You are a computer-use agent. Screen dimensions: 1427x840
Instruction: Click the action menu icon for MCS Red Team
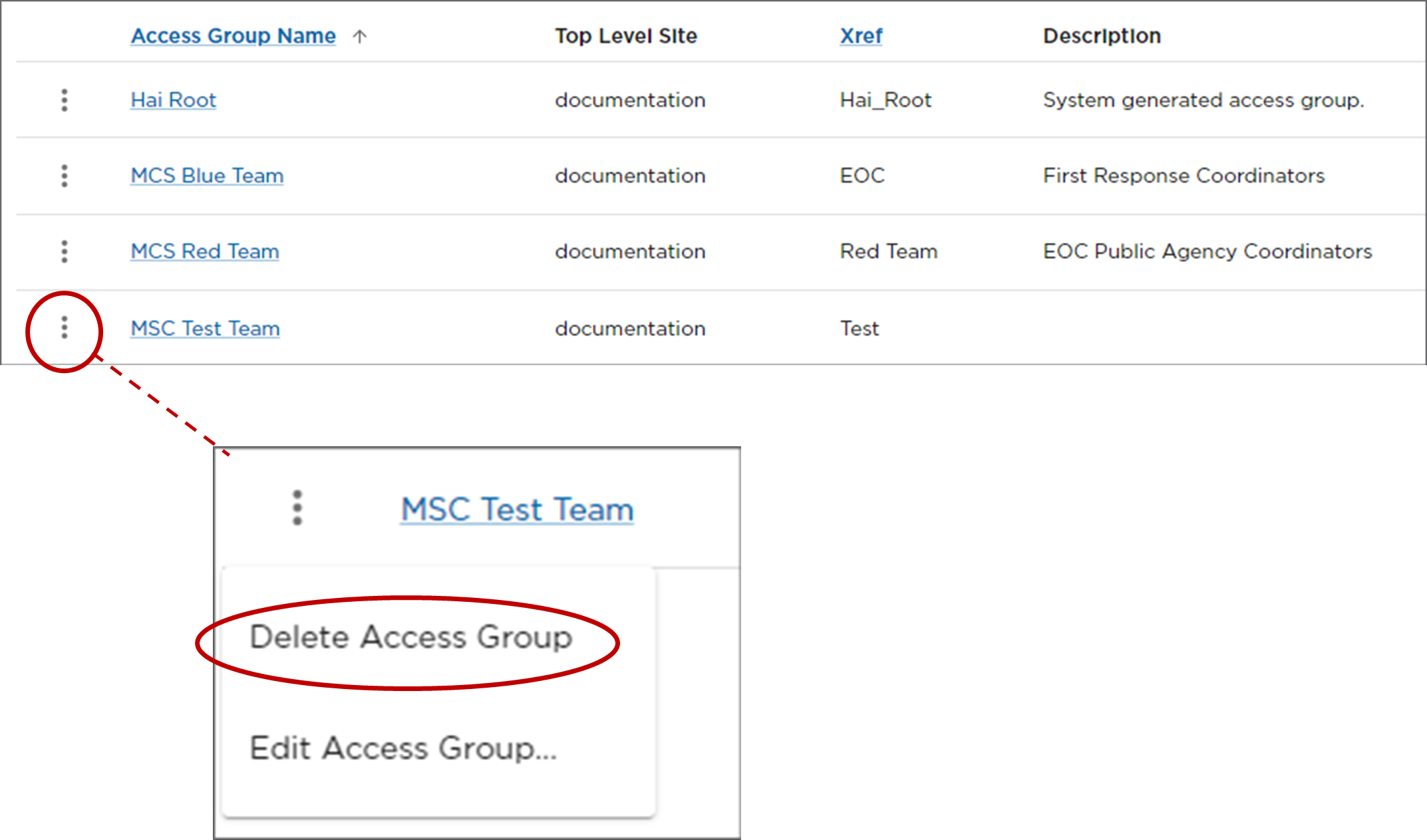point(65,252)
